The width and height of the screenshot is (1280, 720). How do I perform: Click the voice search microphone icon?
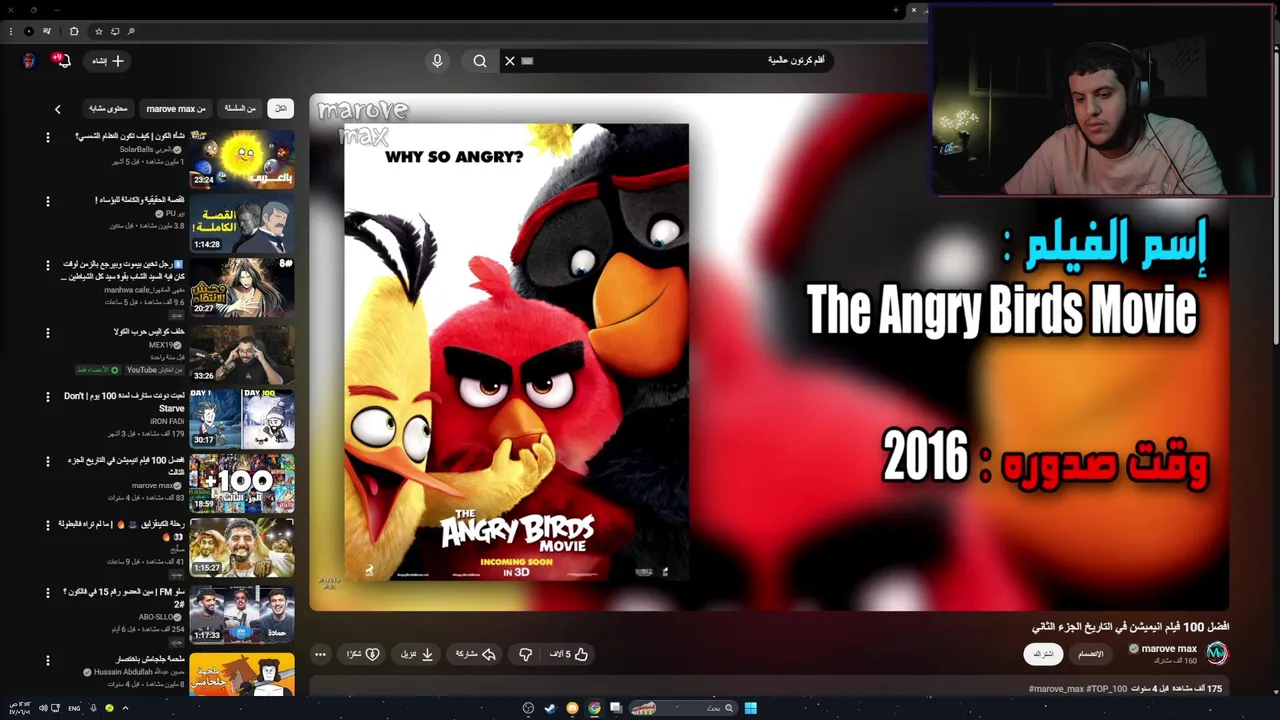click(437, 61)
